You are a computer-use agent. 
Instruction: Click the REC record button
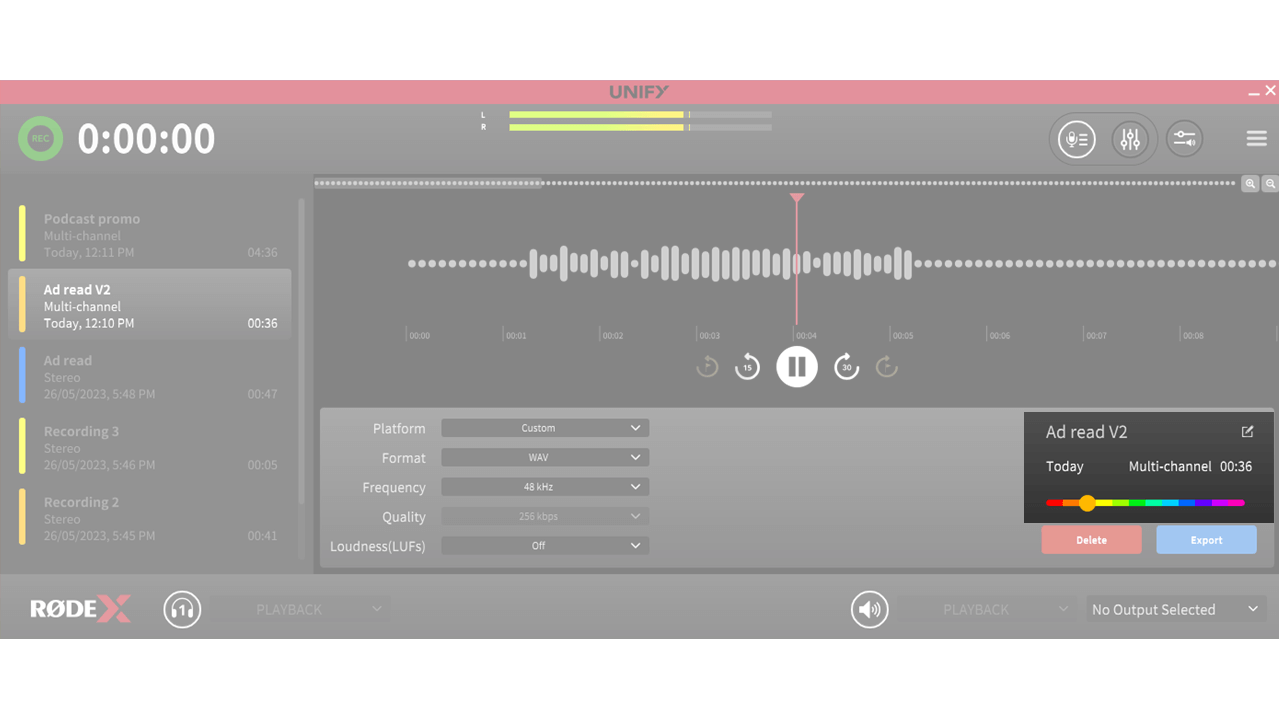point(40,138)
